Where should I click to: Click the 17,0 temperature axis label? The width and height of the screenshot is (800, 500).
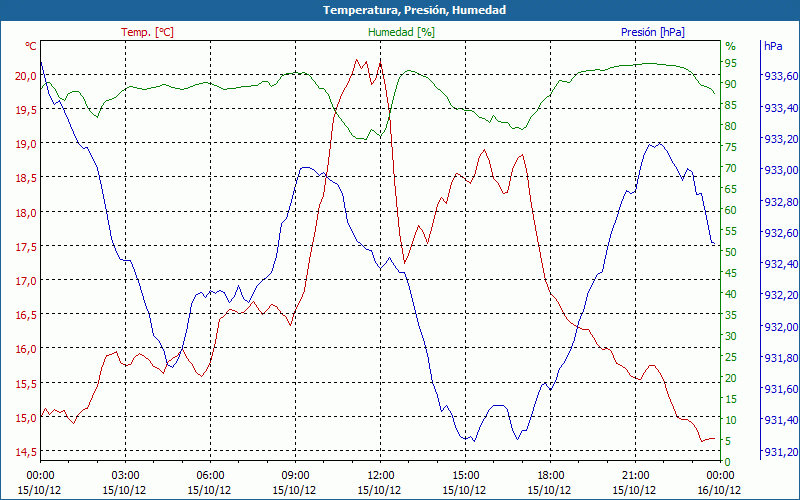click(26, 281)
